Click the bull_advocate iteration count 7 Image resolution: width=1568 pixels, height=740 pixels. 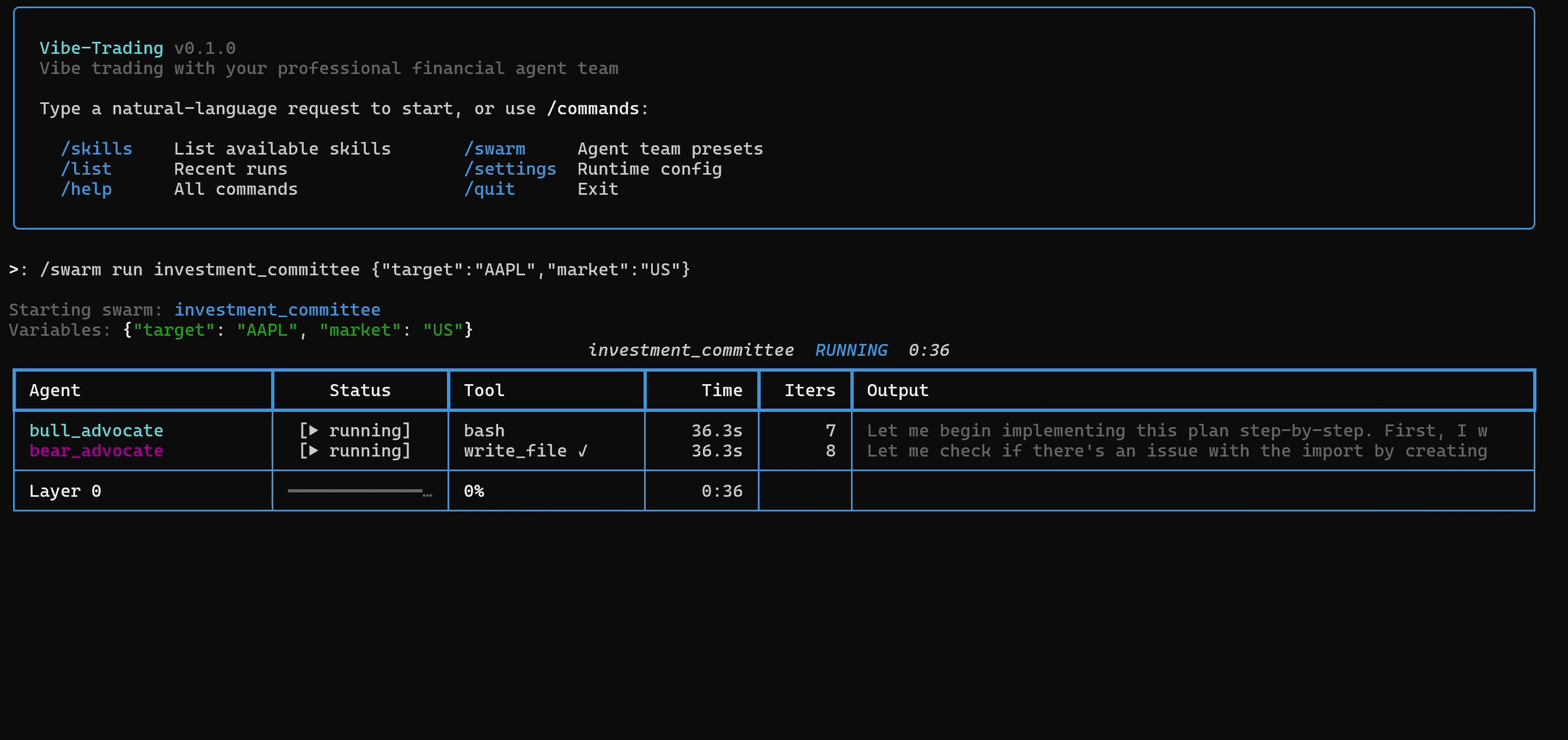coord(830,431)
